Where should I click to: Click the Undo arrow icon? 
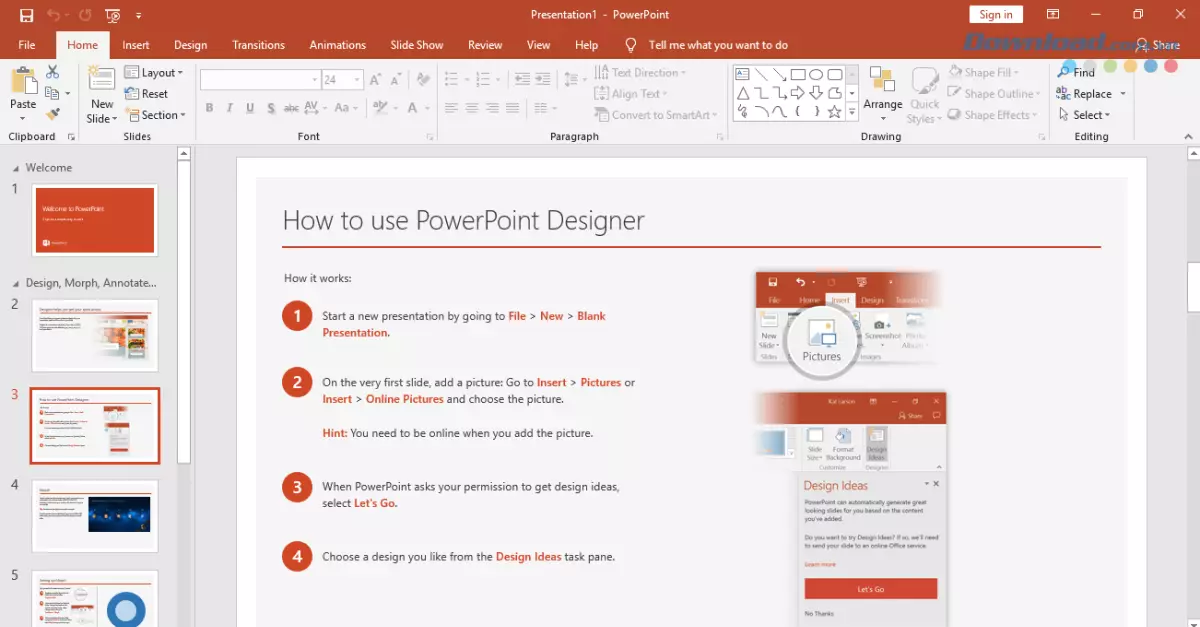tap(53, 15)
